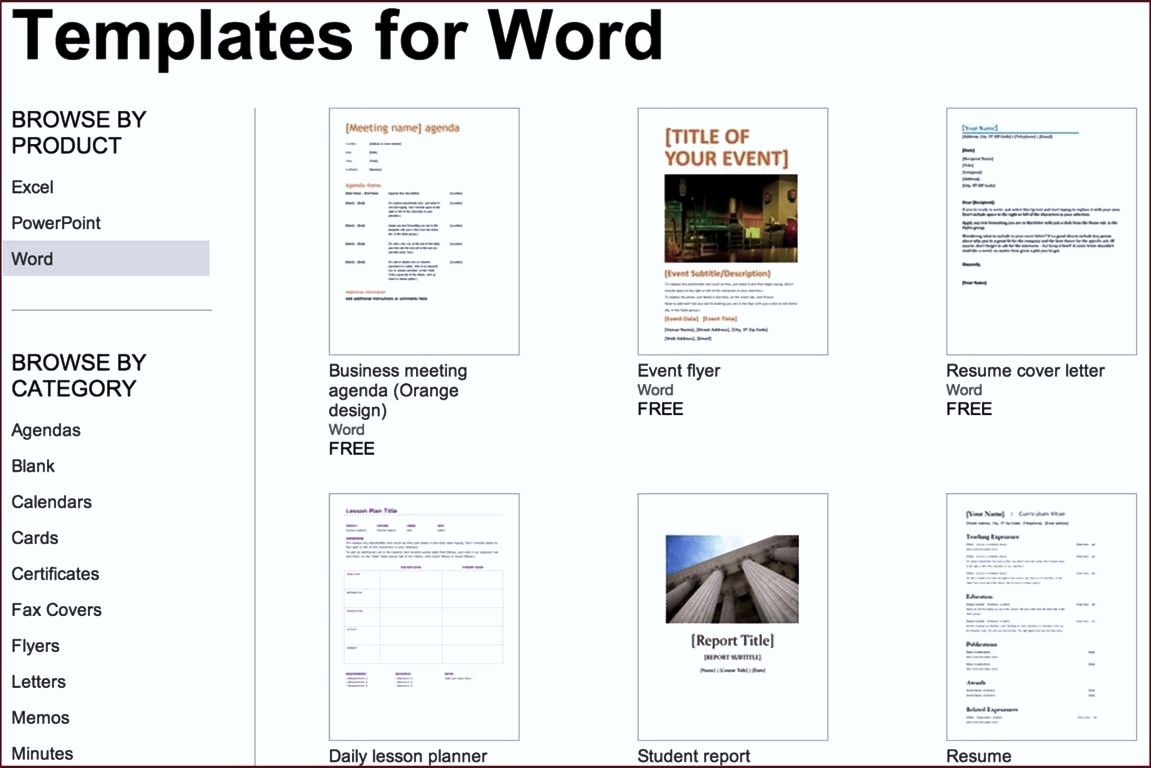Open the Agendas category
This screenshot has height=768, width=1151.
[46, 430]
